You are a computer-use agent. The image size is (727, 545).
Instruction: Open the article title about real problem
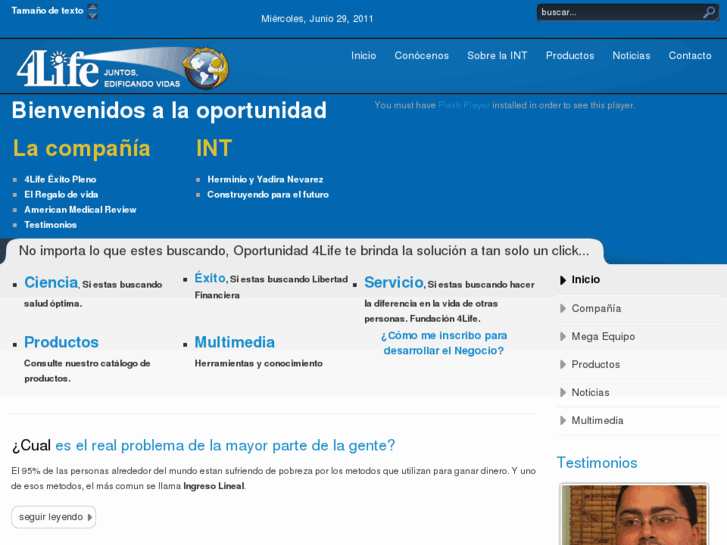203,446
